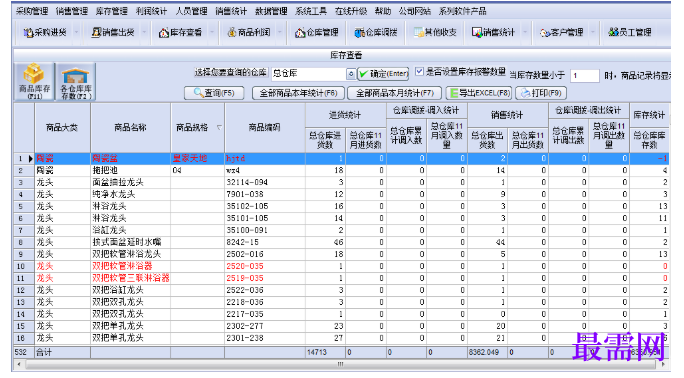Image resolution: width=684 pixels, height=378 pixels.
Task: Expand the arrow next to 商品利润
Action: [280, 32]
